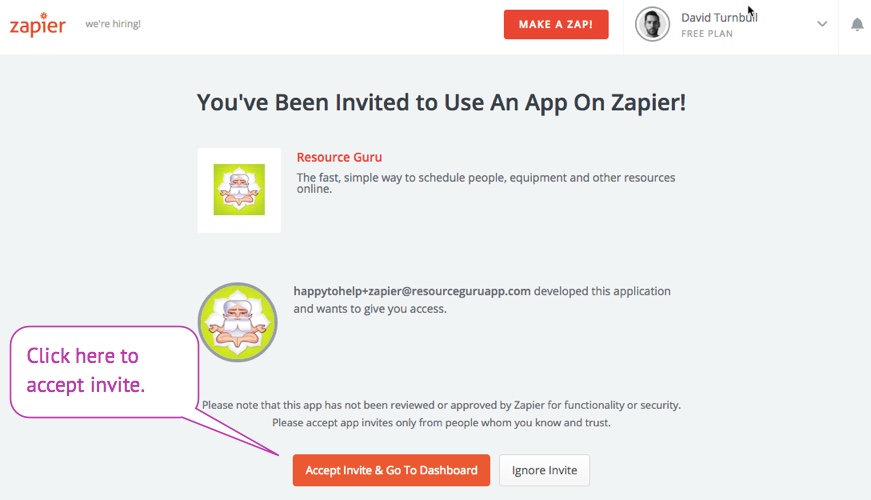871x500 pixels.
Task: Click the Zapier logo
Action: [37, 24]
